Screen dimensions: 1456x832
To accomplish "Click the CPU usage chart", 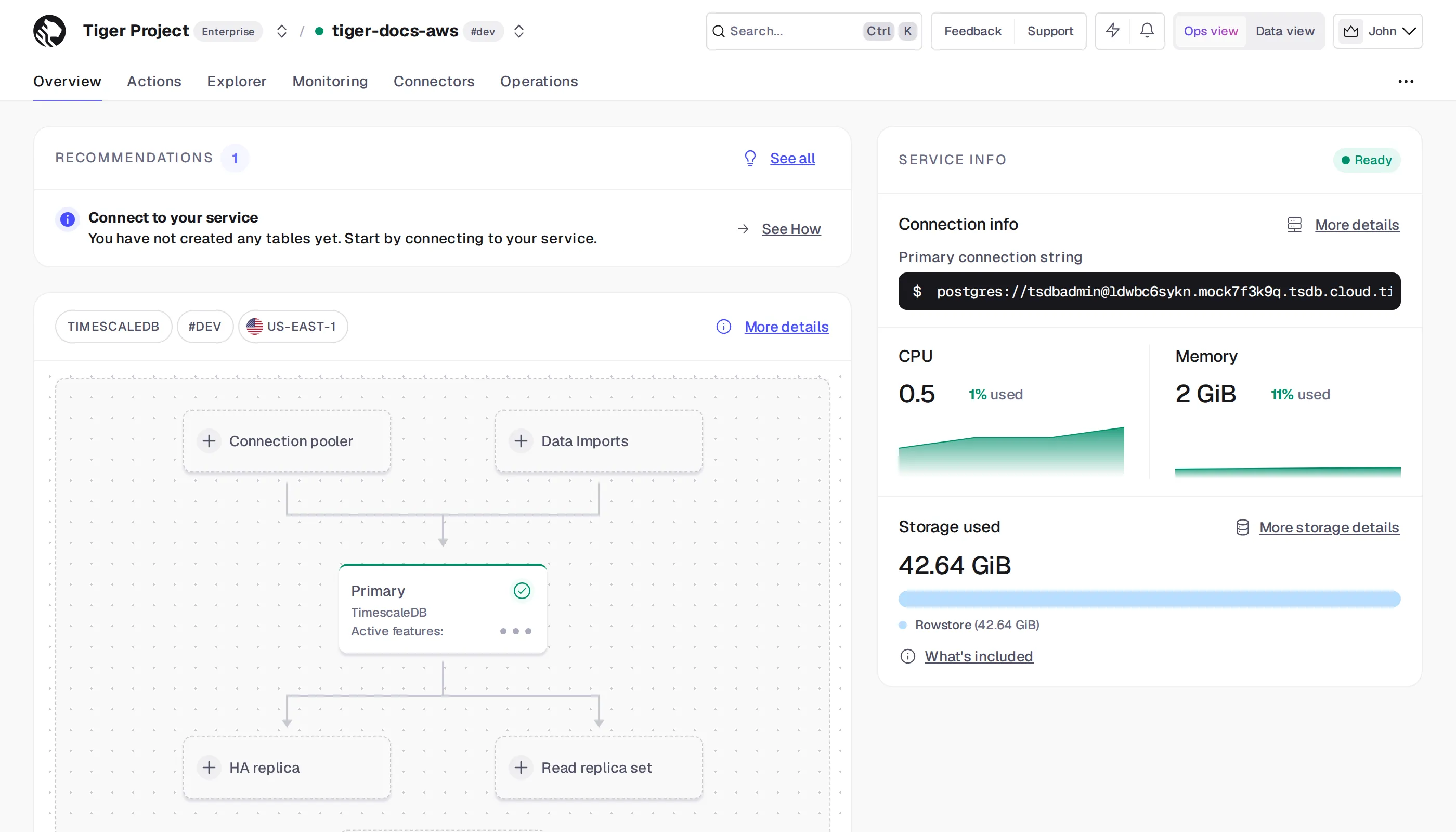I will coord(1010,451).
